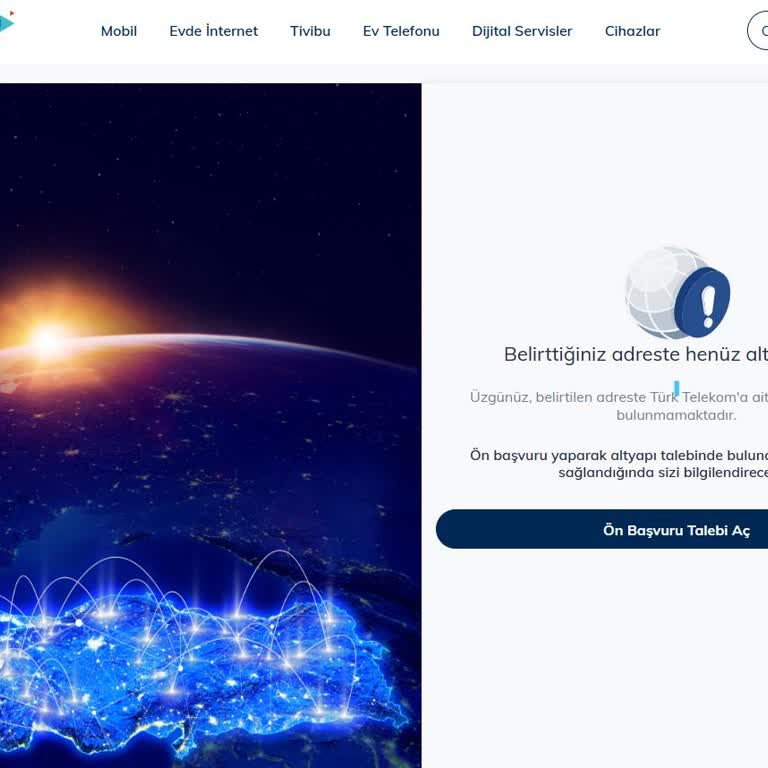Screen dimensions: 768x768
Task: Open the Evde İnternet menu
Action: tap(214, 31)
